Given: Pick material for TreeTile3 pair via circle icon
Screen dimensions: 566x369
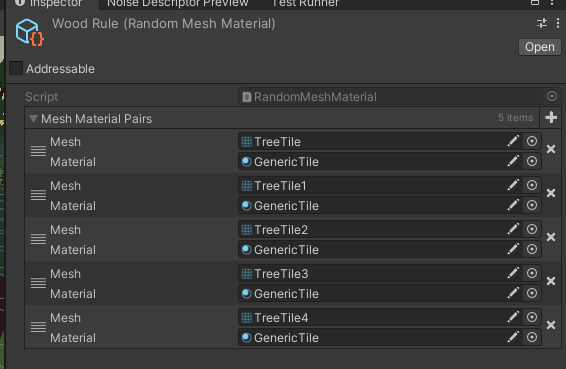Looking at the screenshot, I should pos(532,293).
